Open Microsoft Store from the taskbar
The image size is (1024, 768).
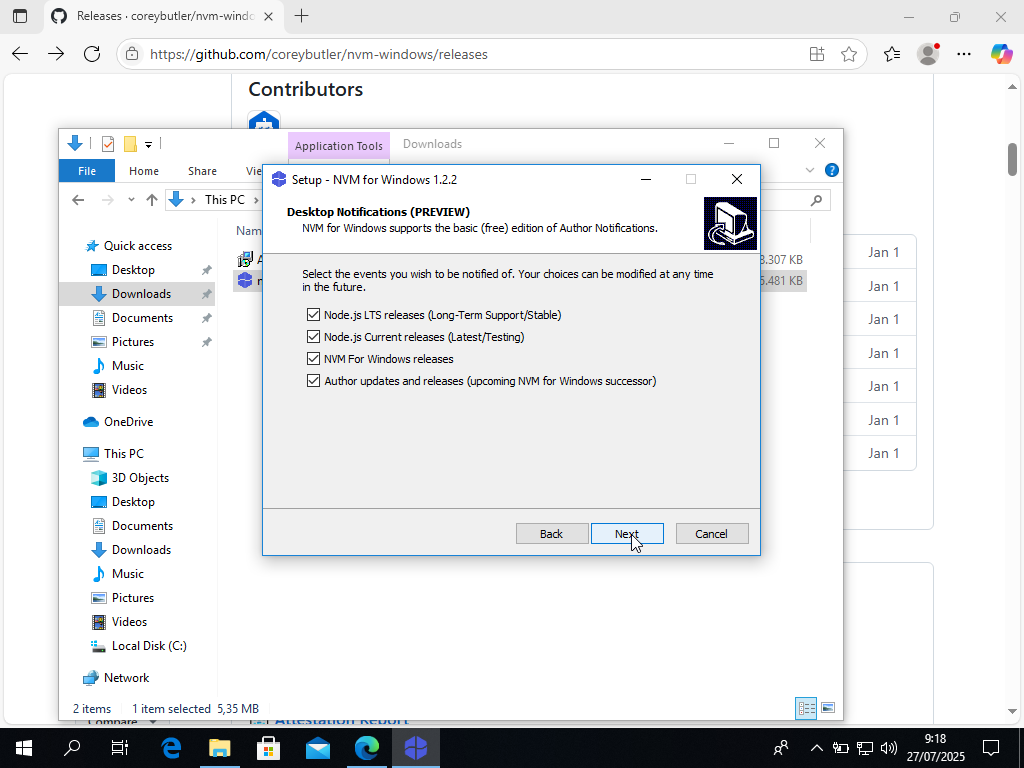pyautogui.click(x=269, y=747)
